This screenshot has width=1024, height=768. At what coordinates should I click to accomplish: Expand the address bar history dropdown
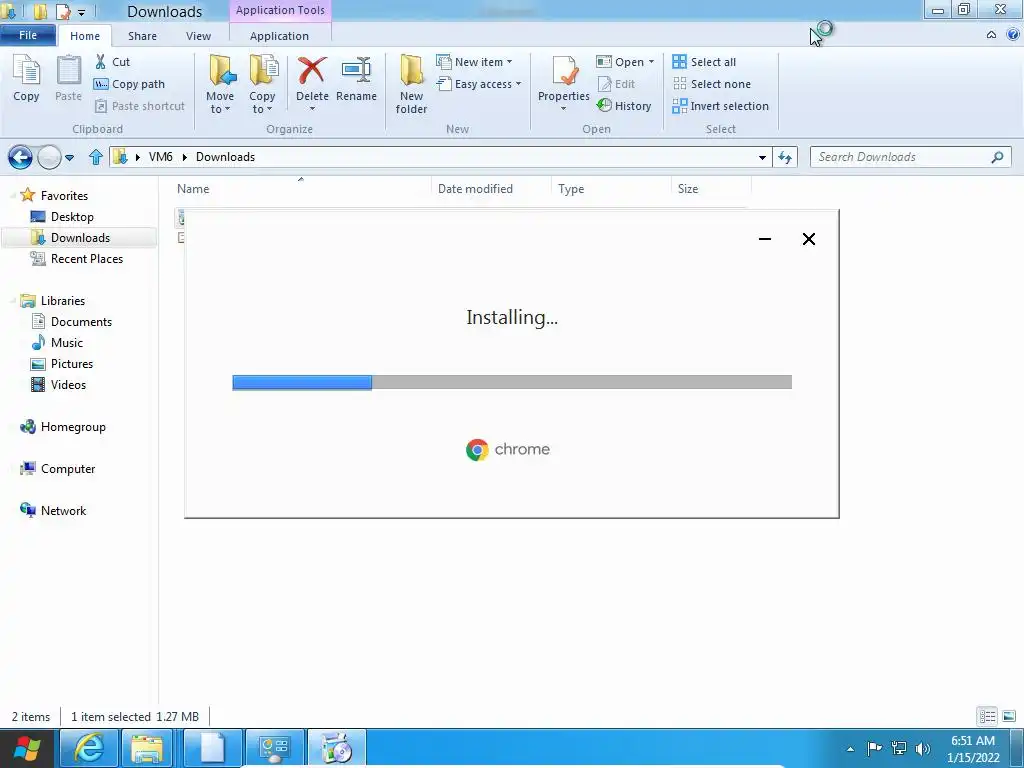761,157
